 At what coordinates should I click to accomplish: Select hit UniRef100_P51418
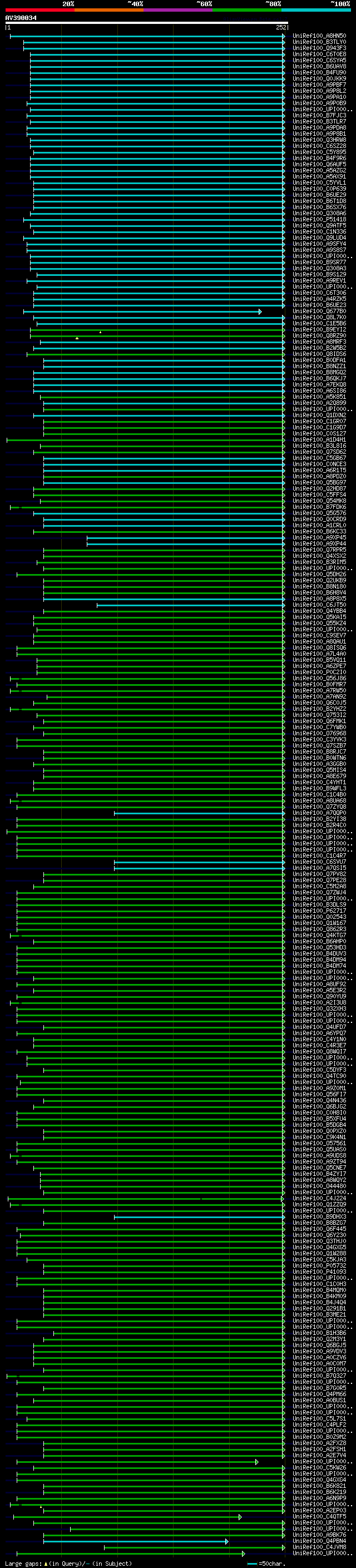pos(319,220)
